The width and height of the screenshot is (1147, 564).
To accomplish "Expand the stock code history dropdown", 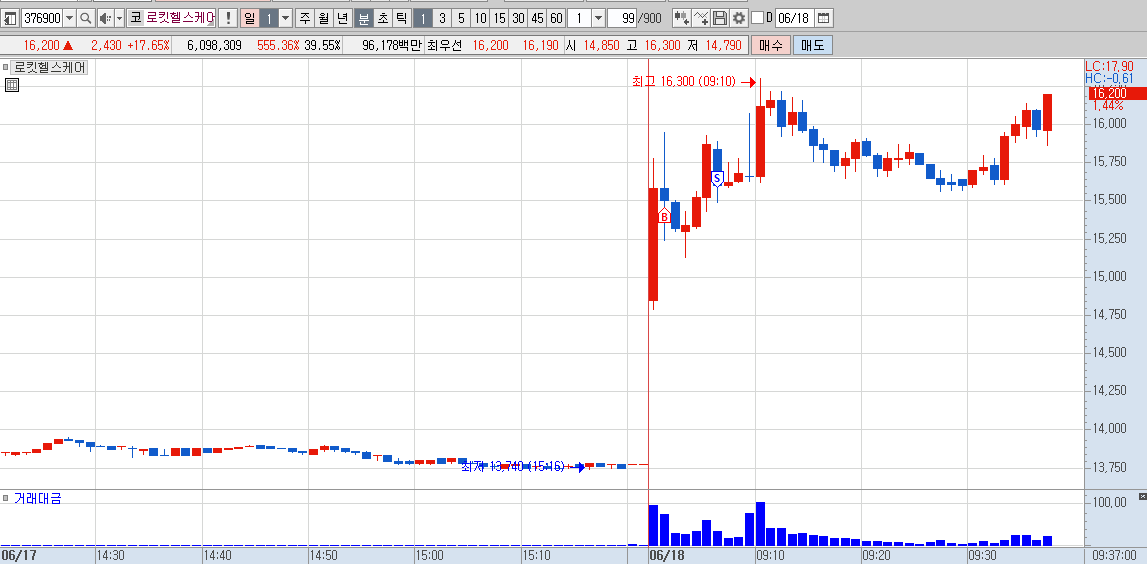I will pos(69,18).
